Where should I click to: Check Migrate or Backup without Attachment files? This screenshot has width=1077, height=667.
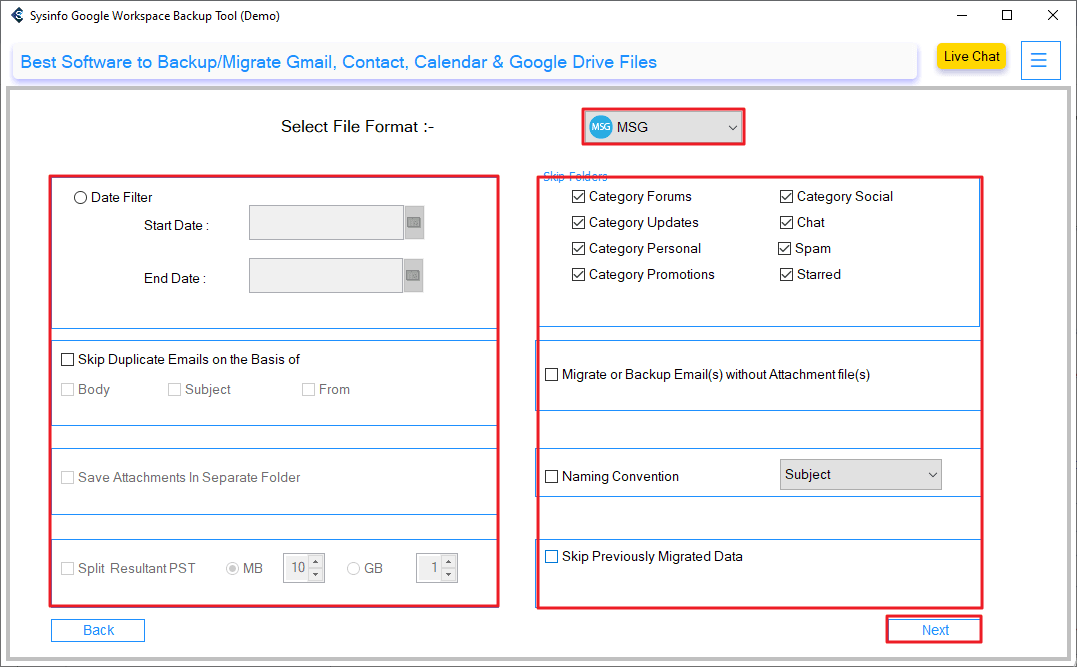pyautogui.click(x=552, y=375)
